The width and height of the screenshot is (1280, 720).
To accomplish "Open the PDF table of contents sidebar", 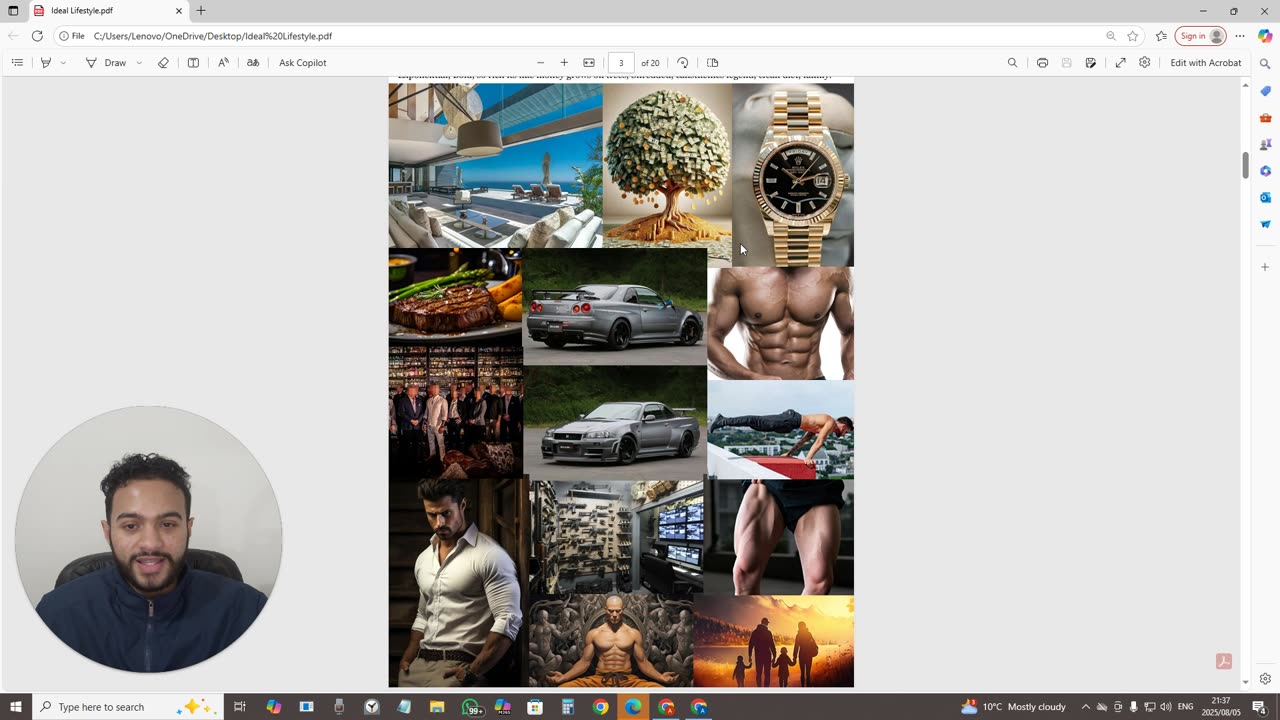I will (x=17, y=63).
